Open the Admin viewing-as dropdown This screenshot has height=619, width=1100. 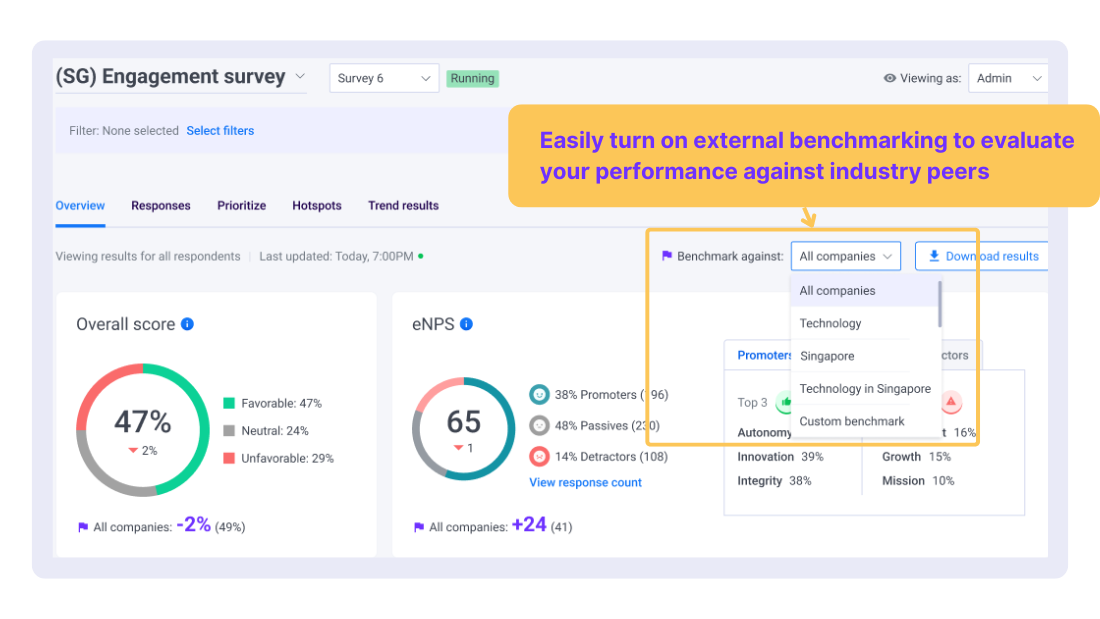click(1008, 78)
